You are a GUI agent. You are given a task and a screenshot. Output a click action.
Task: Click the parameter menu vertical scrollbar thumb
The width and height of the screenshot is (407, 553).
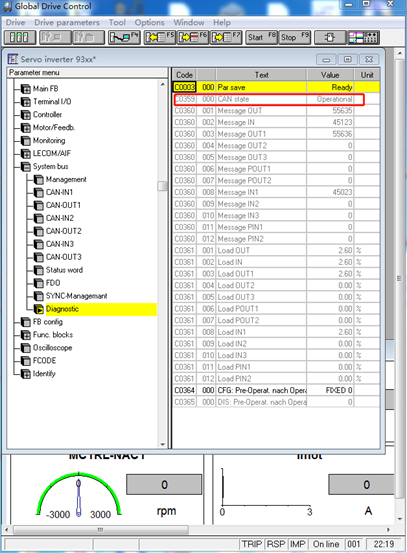tap(162, 186)
